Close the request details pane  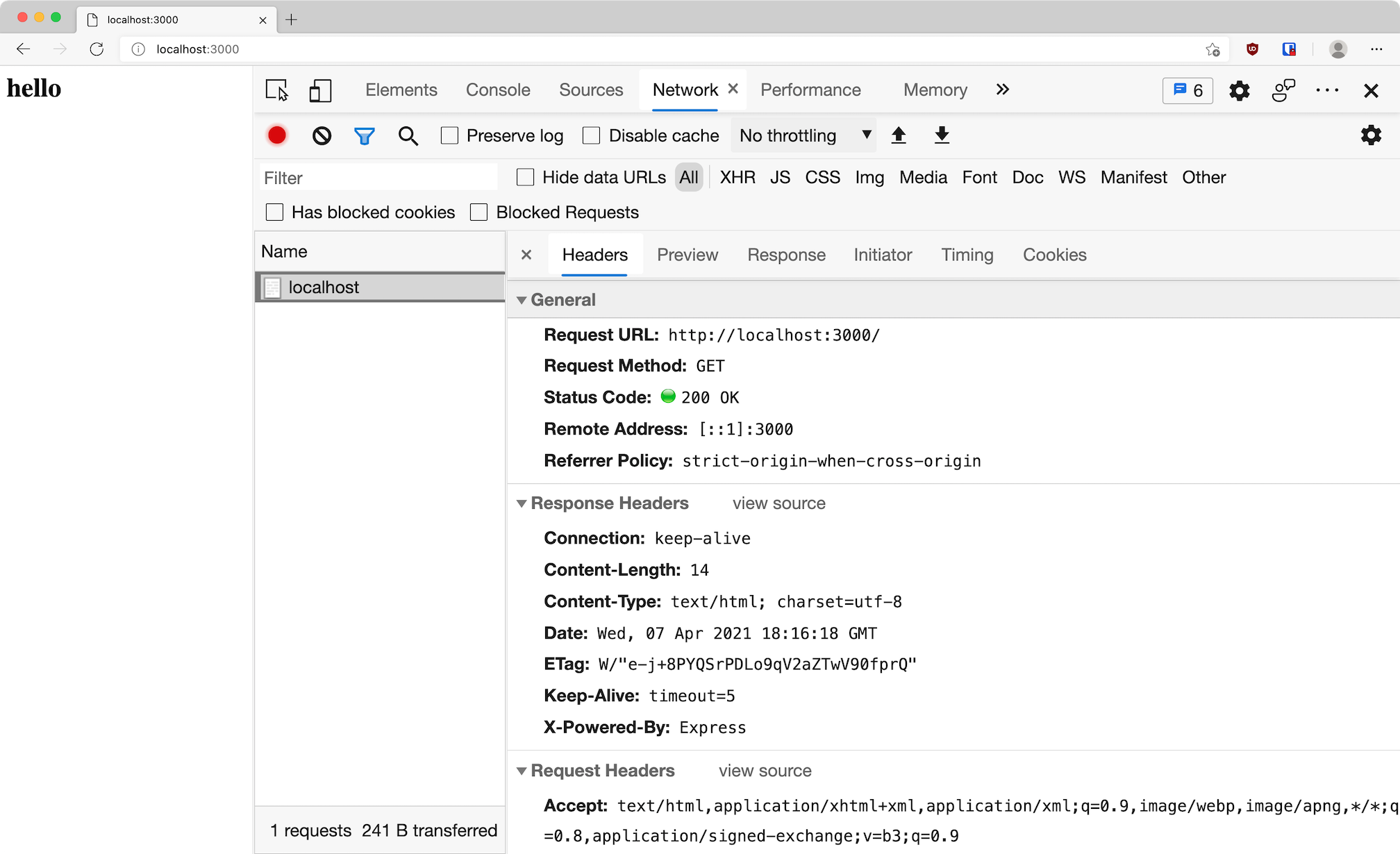point(526,255)
